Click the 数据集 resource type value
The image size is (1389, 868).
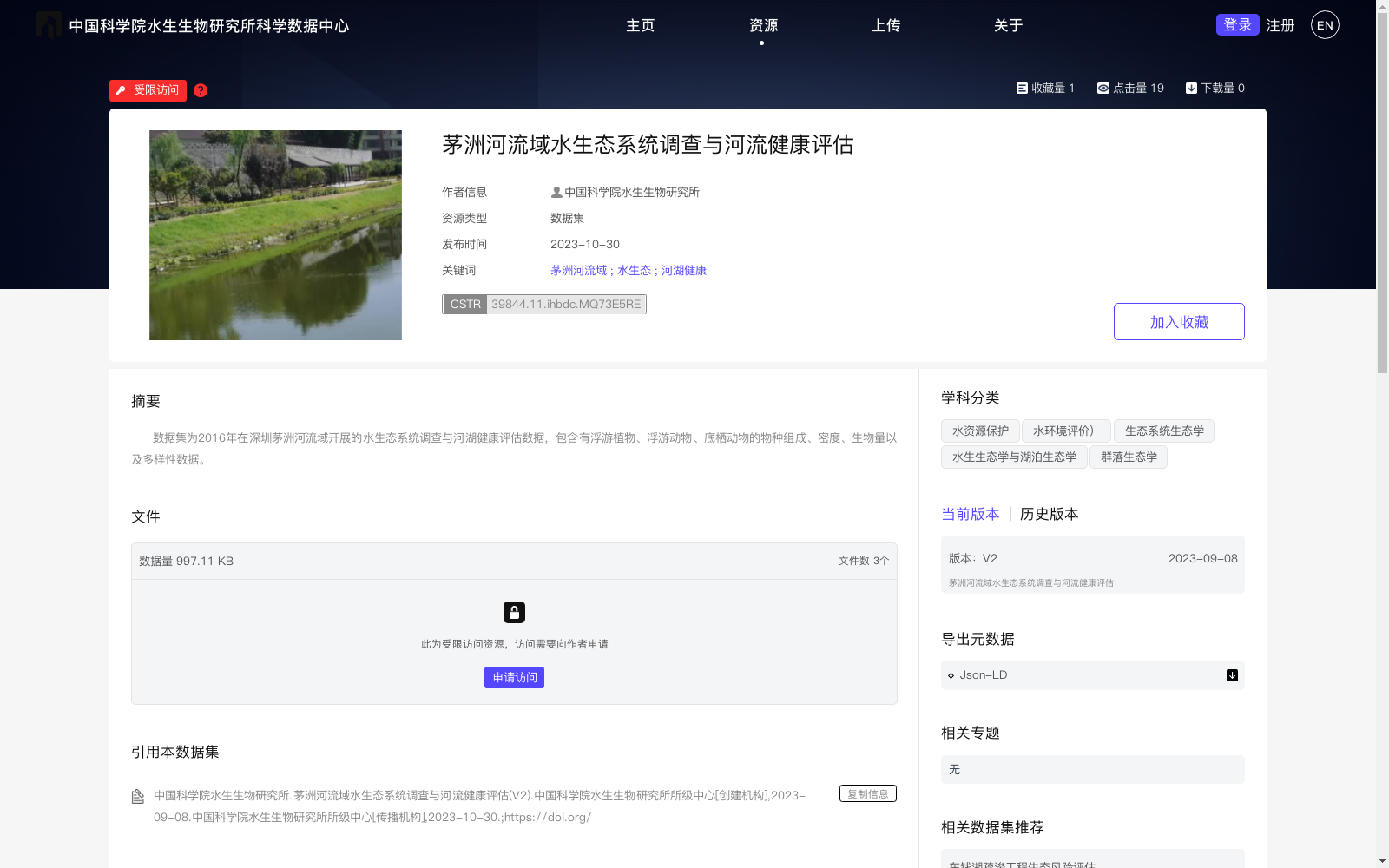(568, 218)
